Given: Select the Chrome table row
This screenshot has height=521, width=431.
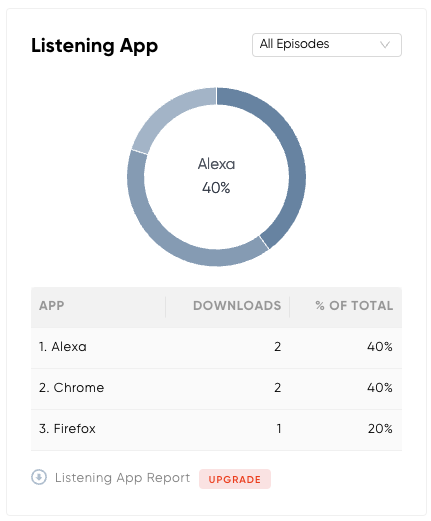Looking at the screenshot, I should point(216,389).
